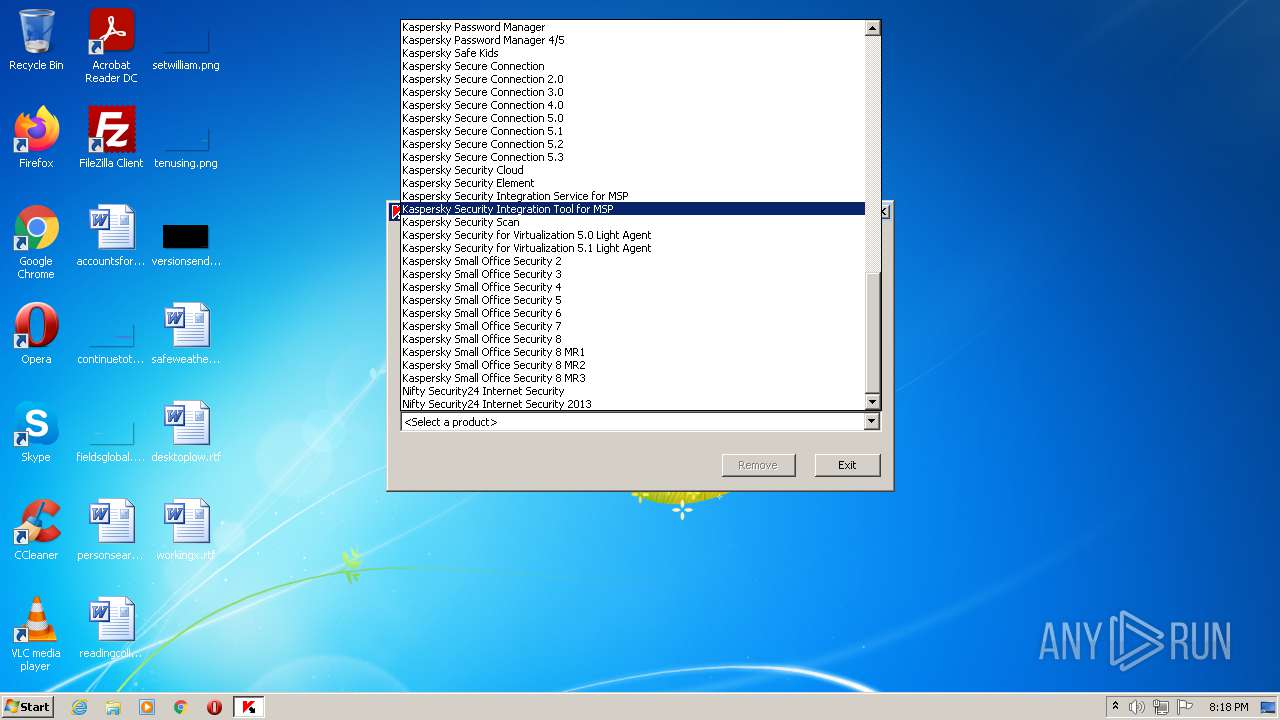Open FileZilla Client shortcut

click(x=111, y=138)
